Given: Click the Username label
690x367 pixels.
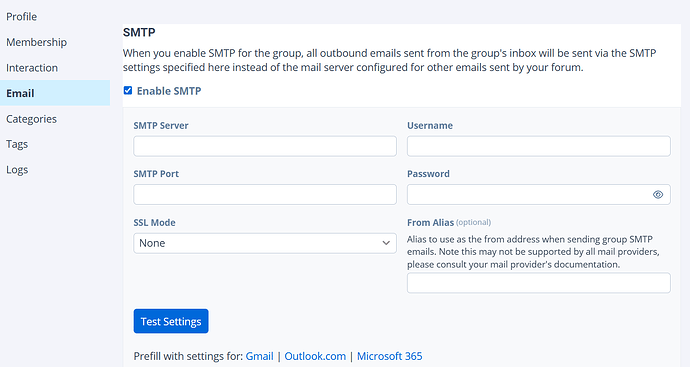Looking at the screenshot, I should point(430,125).
